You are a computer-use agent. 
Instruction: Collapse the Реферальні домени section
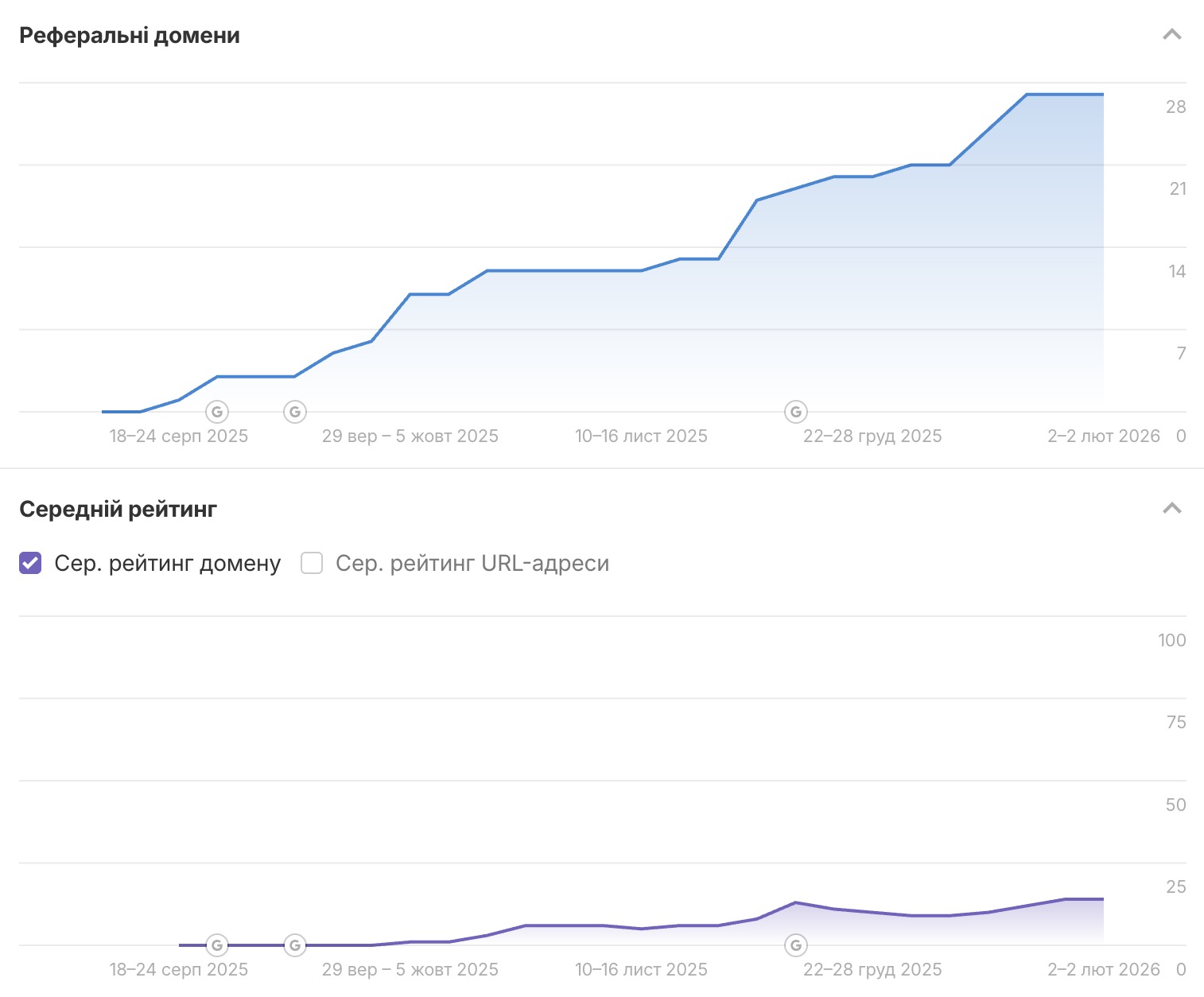point(1171,35)
